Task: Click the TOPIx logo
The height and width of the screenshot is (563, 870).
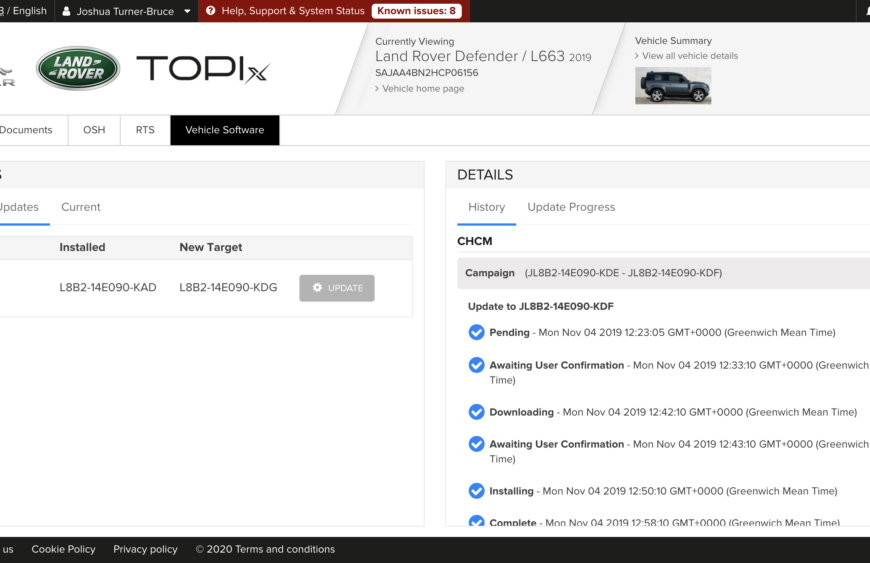Action: pyautogui.click(x=203, y=69)
